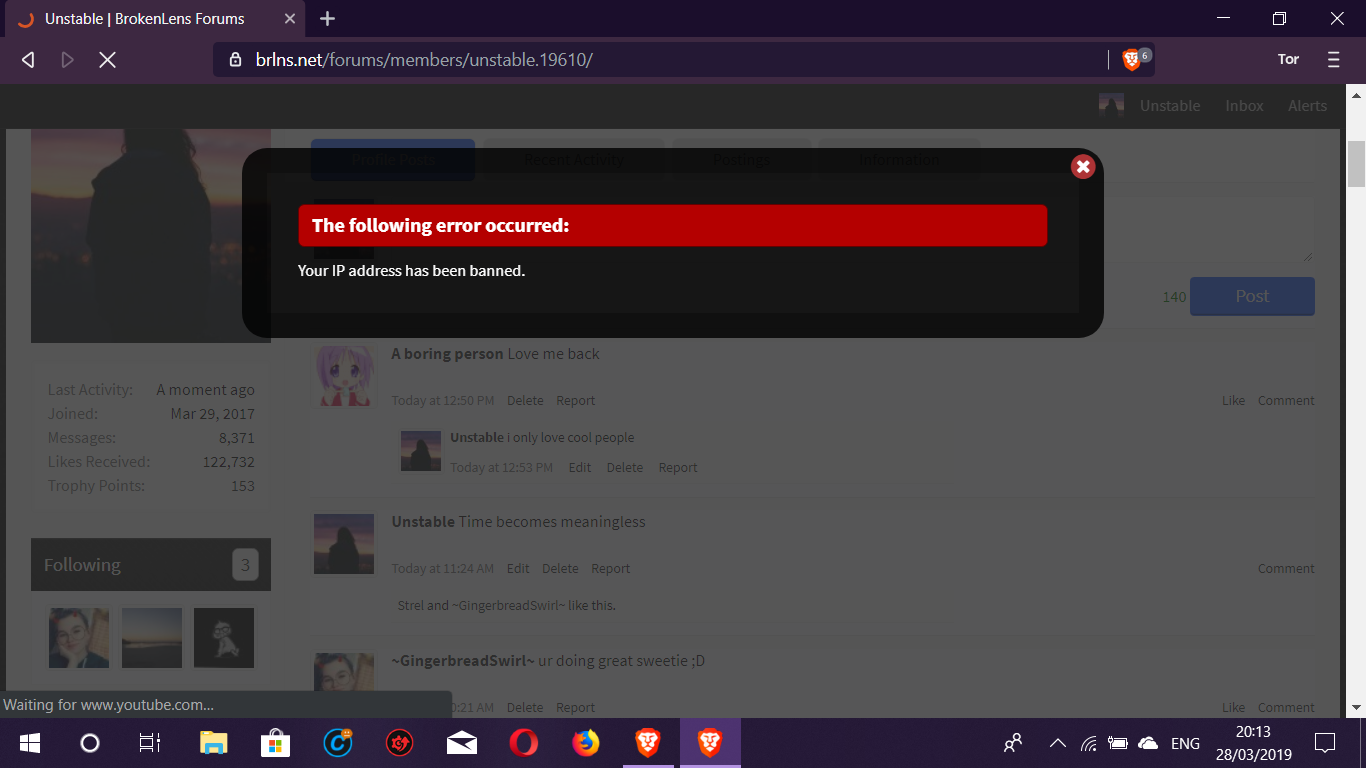
Task: Launch Opera from the taskbar
Action: click(x=523, y=743)
